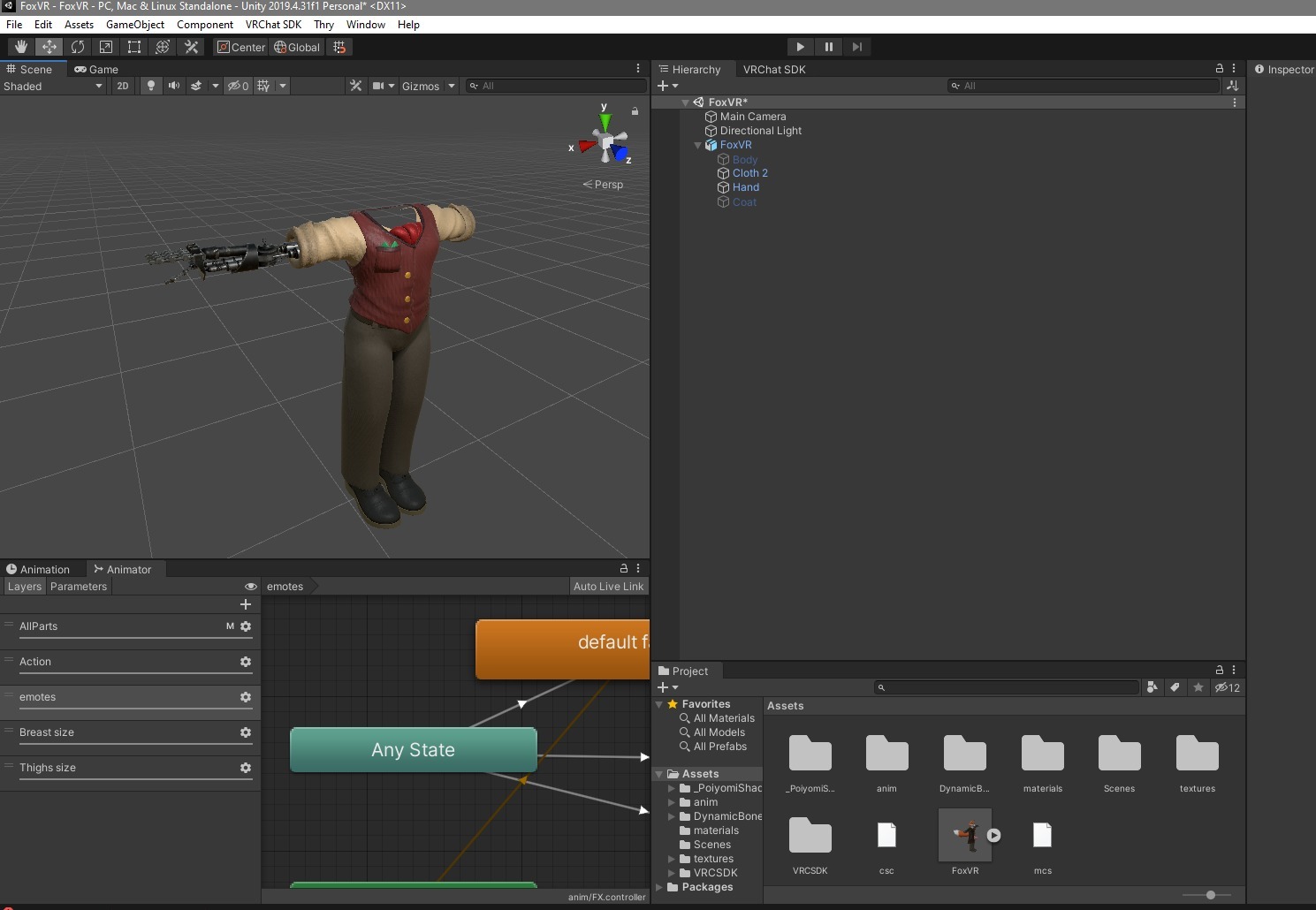Screen dimensions: 1316x910
Task: Add a new animator layer
Action: 246,604
